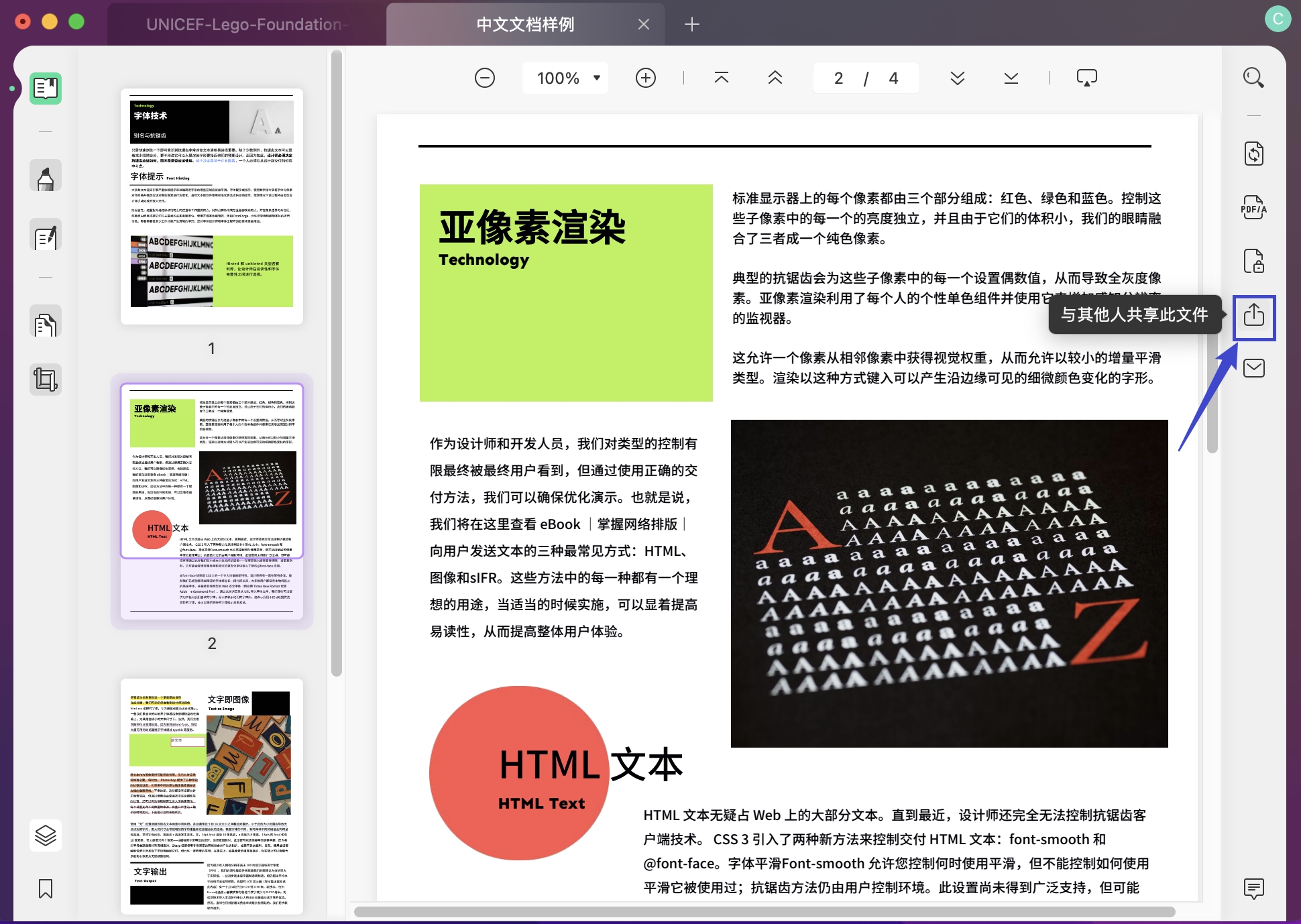Open the Layers stack icon

[x=46, y=835]
